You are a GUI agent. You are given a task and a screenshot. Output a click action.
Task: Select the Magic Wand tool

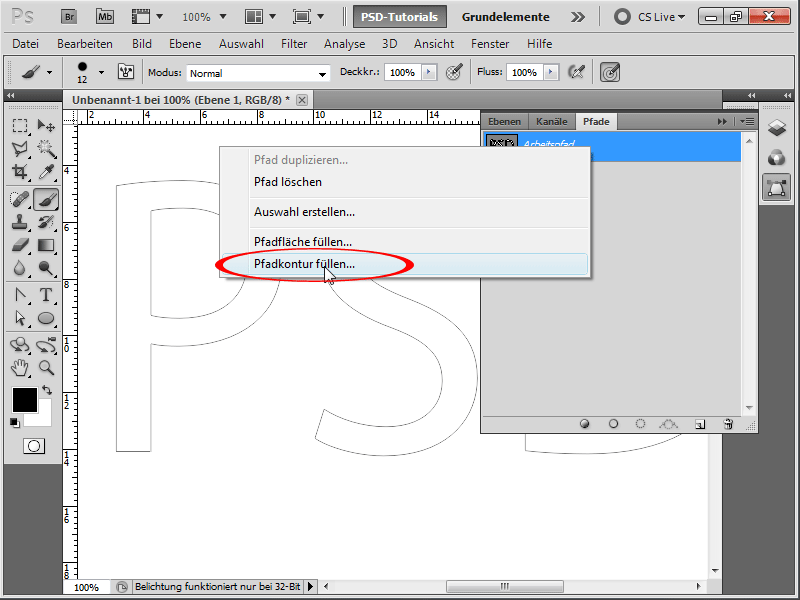click(46, 149)
